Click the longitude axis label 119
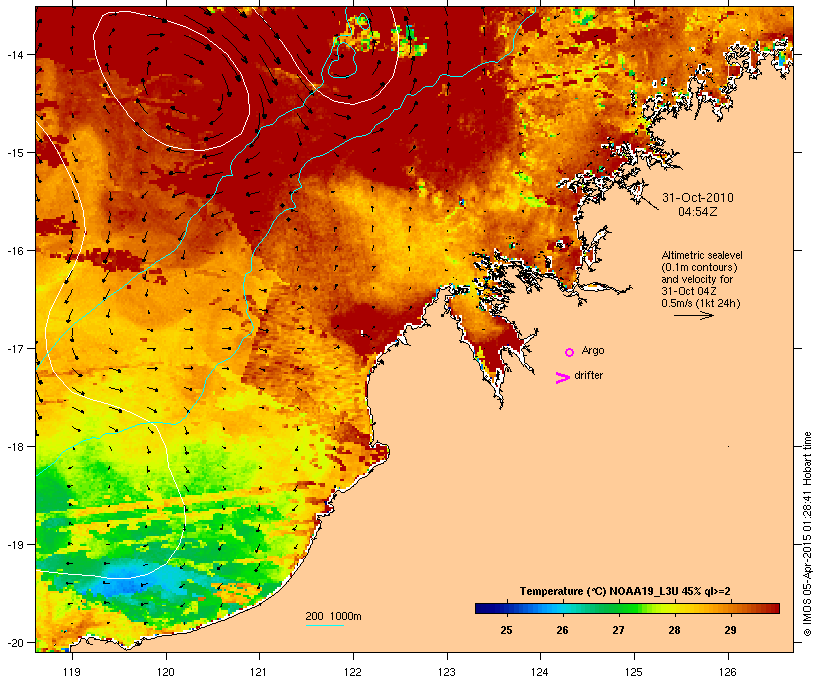The width and height of the screenshot is (820, 680). point(72,672)
